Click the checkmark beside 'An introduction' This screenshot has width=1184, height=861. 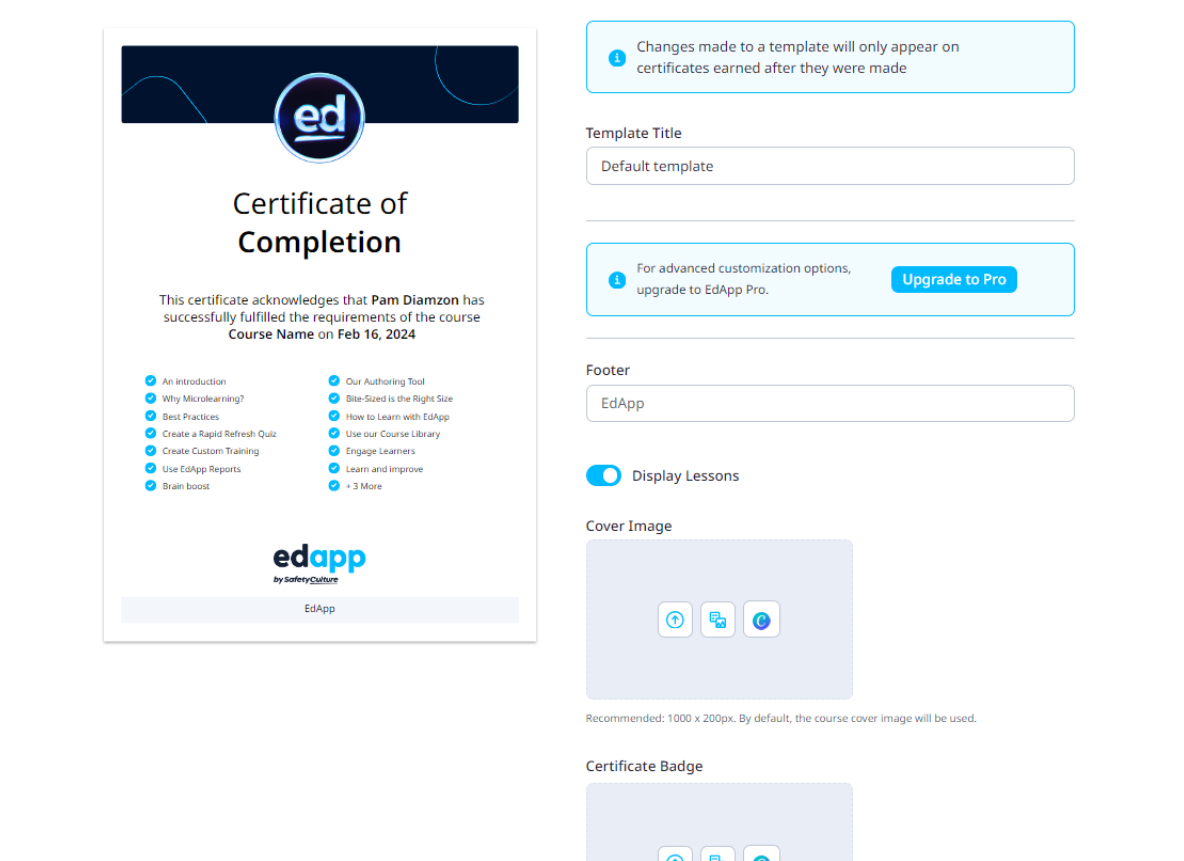coord(152,381)
